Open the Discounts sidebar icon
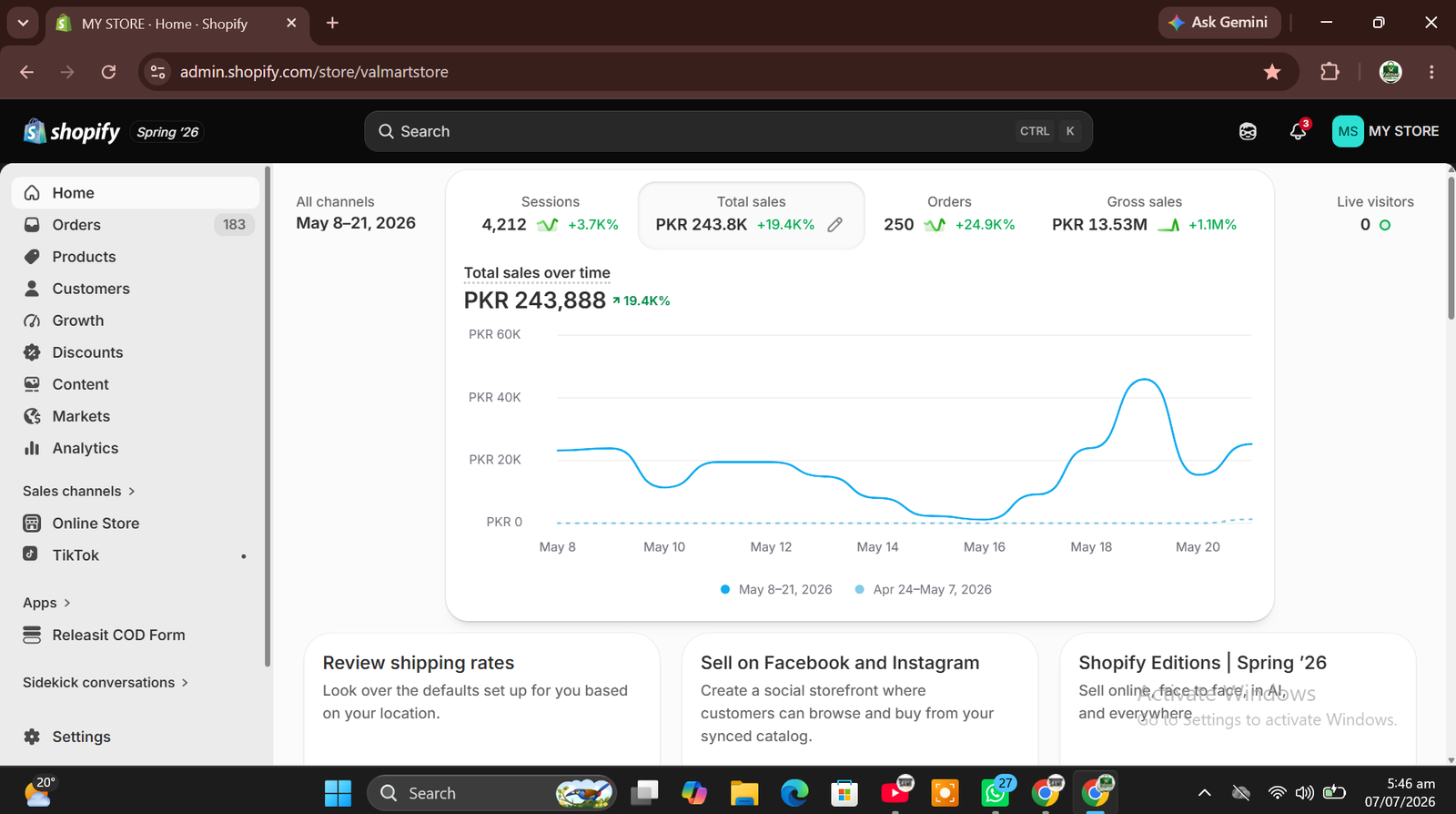This screenshot has height=814, width=1456. coord(32,352)
